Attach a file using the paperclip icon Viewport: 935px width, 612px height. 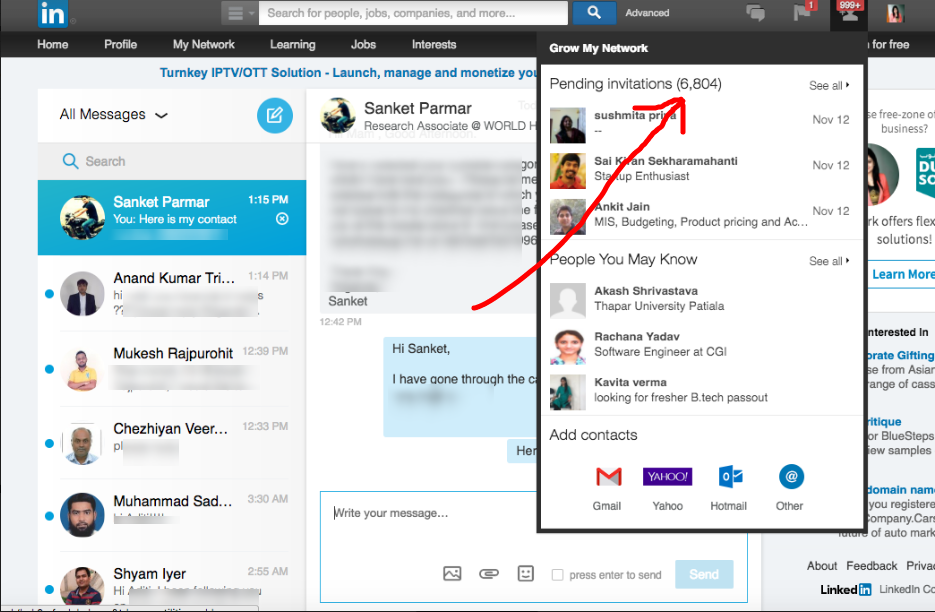[x=489, y=573]
